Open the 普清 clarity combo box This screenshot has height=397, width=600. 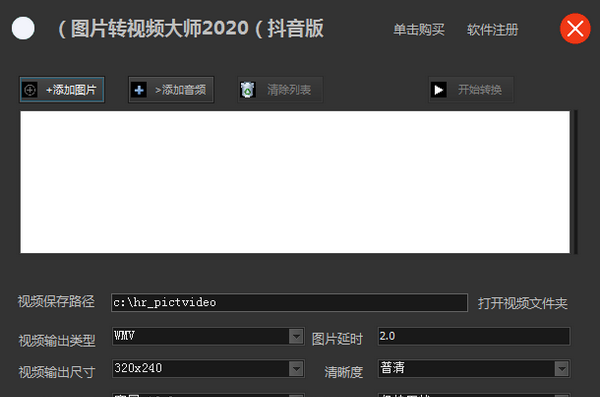(x=474, y=369)
